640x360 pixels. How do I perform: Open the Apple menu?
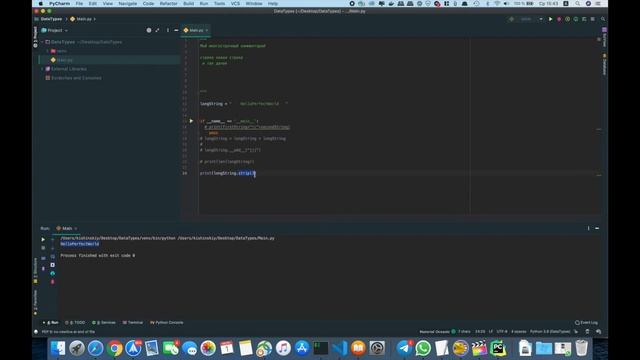click(41, 4)
